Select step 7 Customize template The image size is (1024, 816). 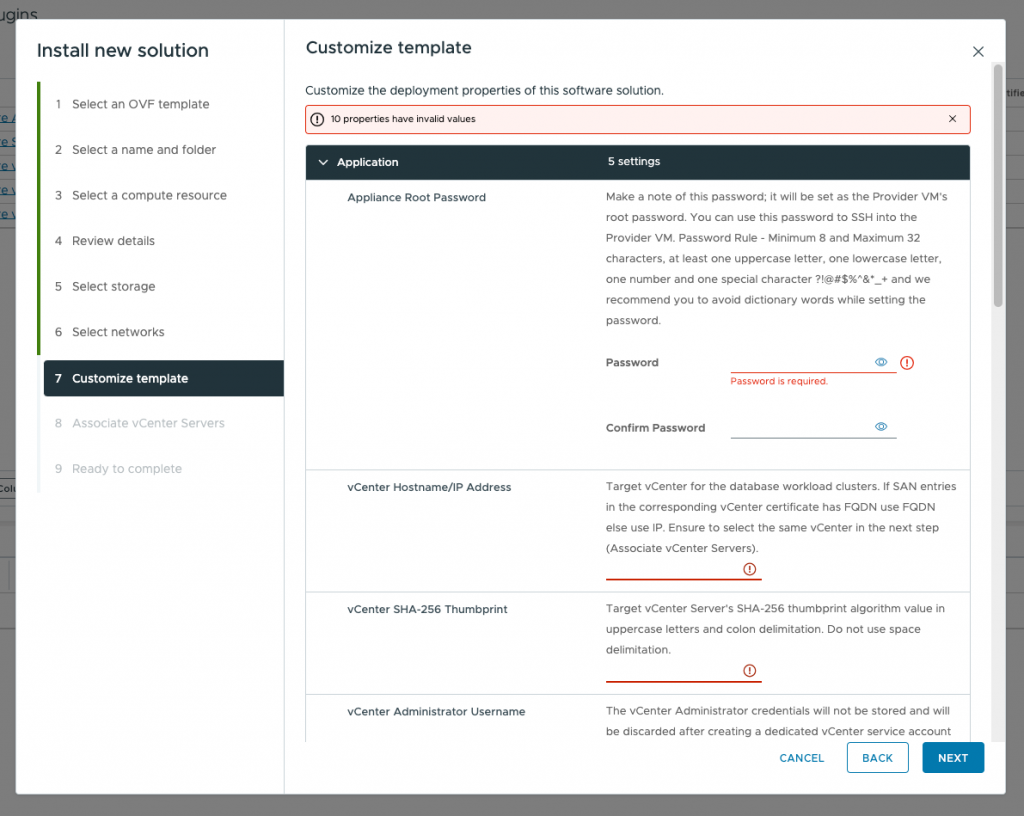(x=163, y=379)
